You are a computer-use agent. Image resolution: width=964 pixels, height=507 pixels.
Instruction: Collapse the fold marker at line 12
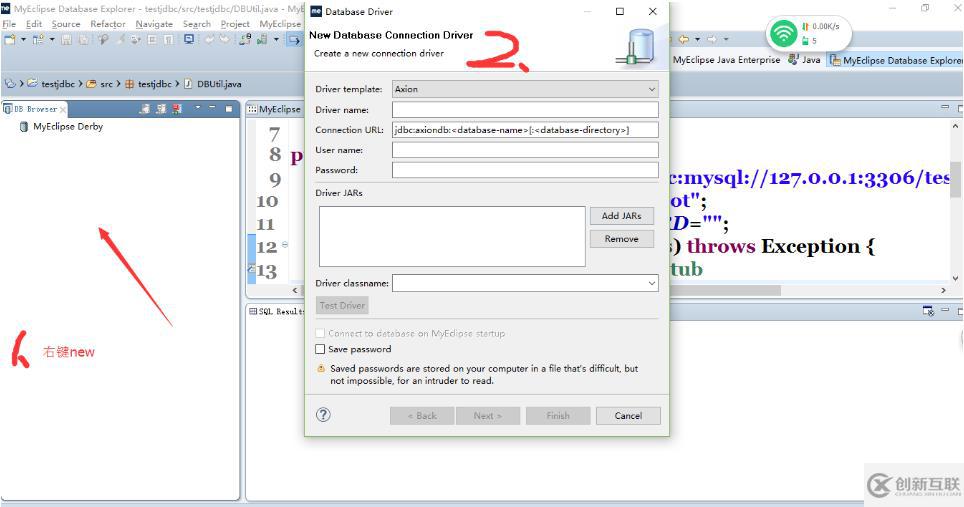(285, 245)
